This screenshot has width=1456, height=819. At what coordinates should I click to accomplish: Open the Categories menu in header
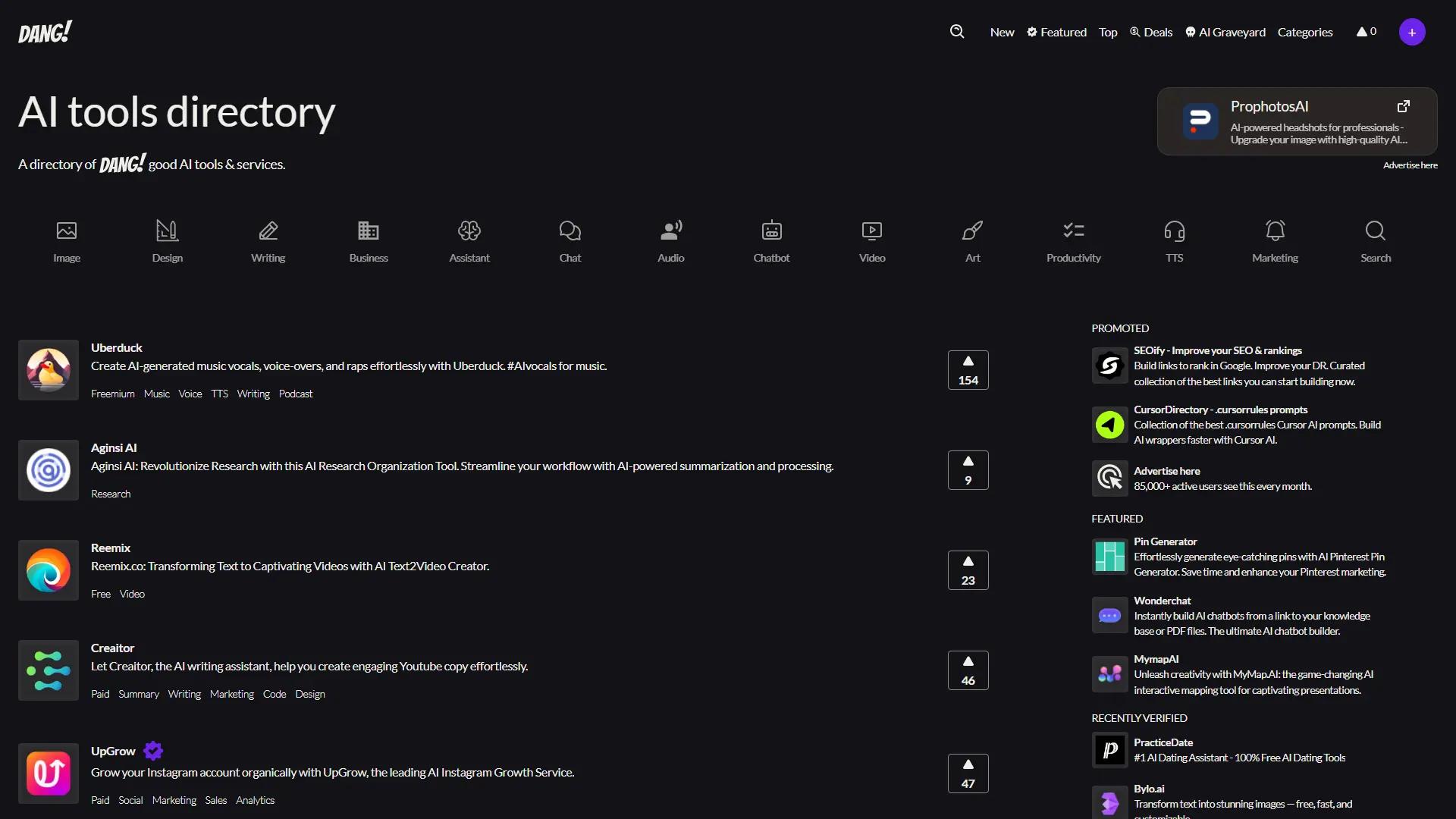click(1304, 32)
